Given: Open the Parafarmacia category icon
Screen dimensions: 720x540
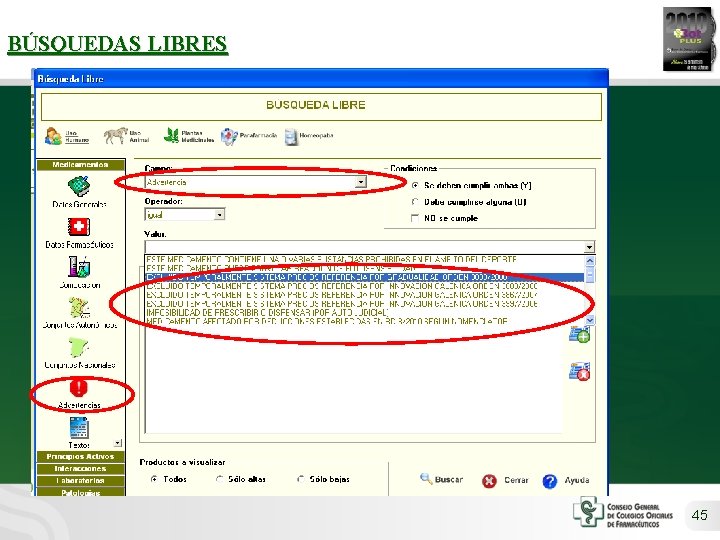Looking at the screenshot, I should 229,136.
